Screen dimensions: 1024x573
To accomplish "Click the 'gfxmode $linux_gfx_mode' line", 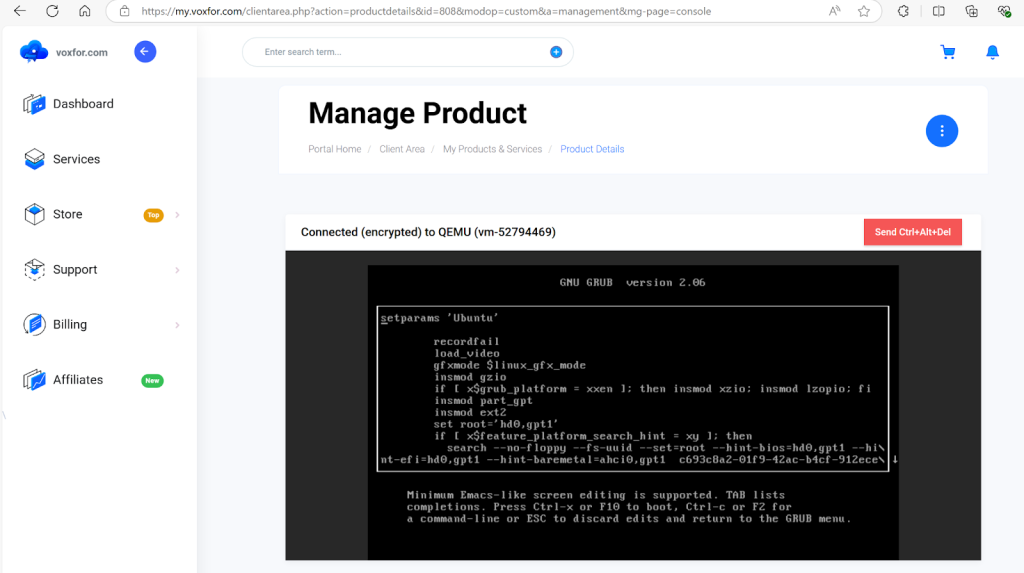I will (509, 365).
